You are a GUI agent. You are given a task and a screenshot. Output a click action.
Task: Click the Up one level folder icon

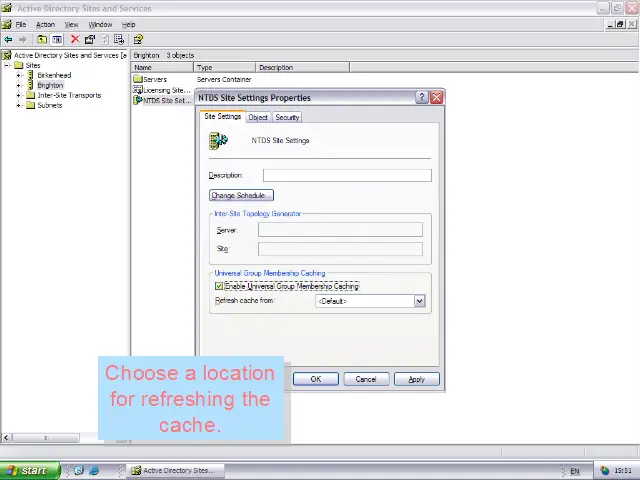(x=42, y=40)
